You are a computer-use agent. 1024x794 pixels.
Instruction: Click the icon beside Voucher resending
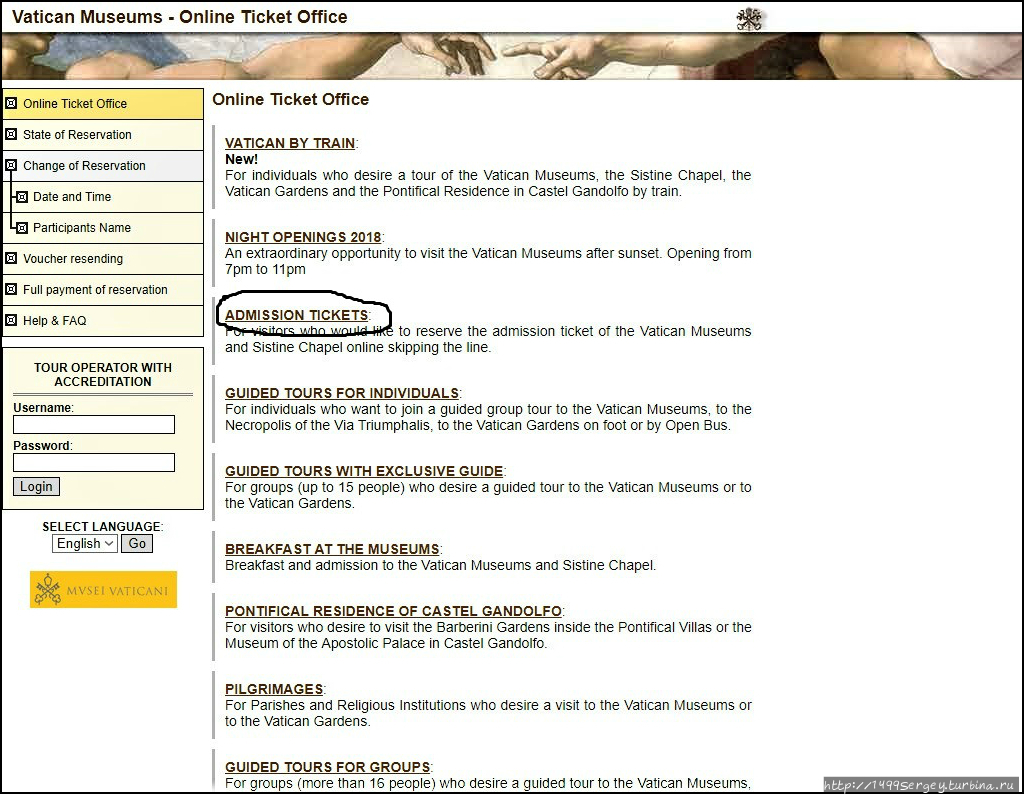pyautogui.click(x=11, y=259)
